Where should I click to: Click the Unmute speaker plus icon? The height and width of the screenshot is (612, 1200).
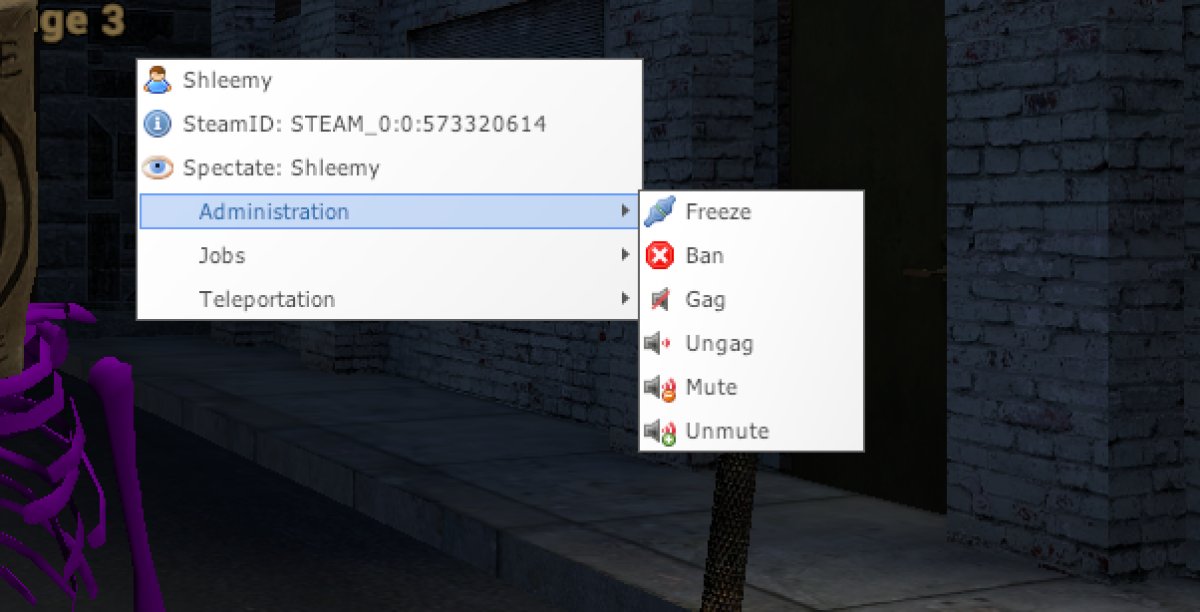pyautogui.click(x=660, y=432)
